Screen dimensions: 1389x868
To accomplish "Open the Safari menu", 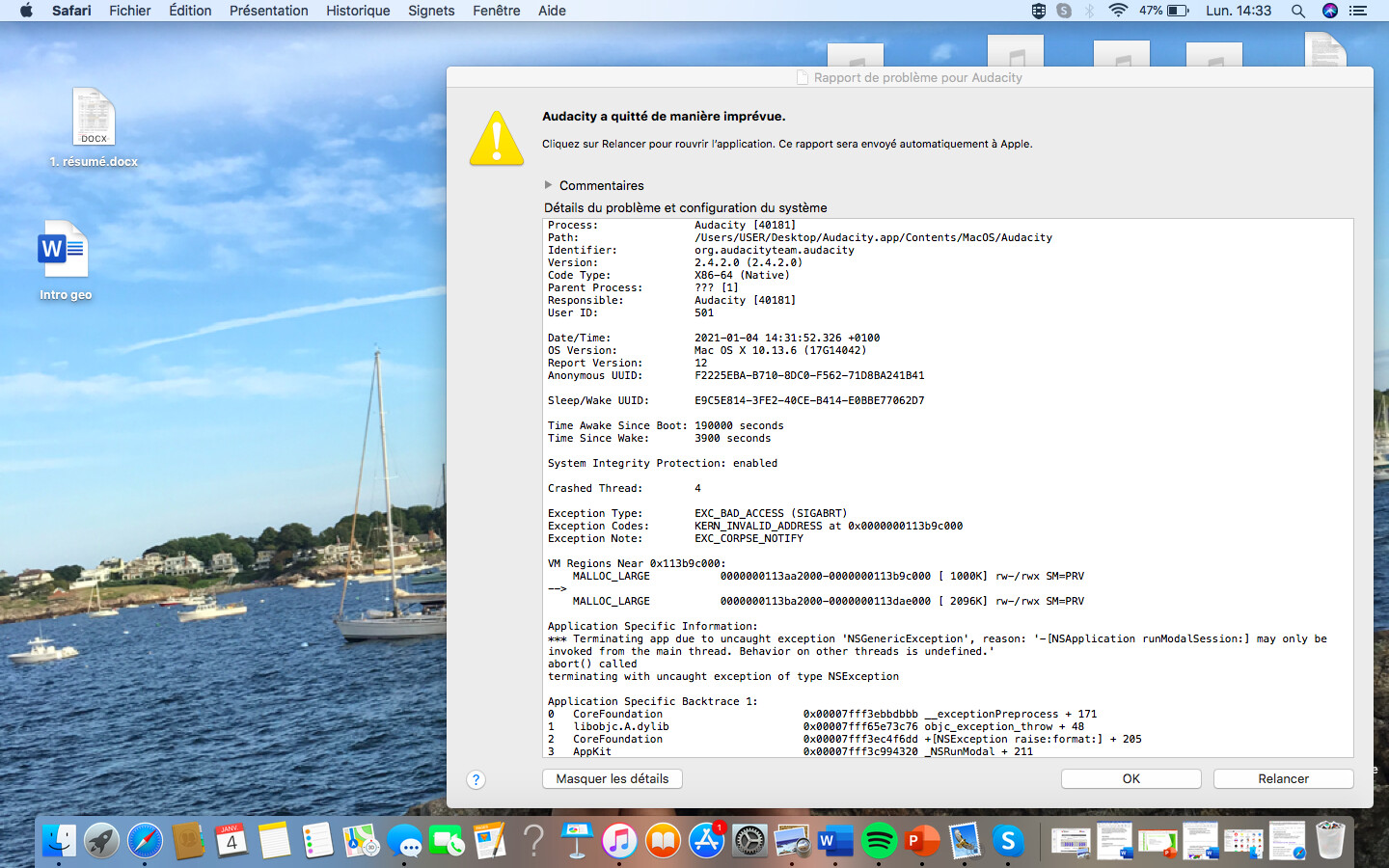I will point(71,11).
